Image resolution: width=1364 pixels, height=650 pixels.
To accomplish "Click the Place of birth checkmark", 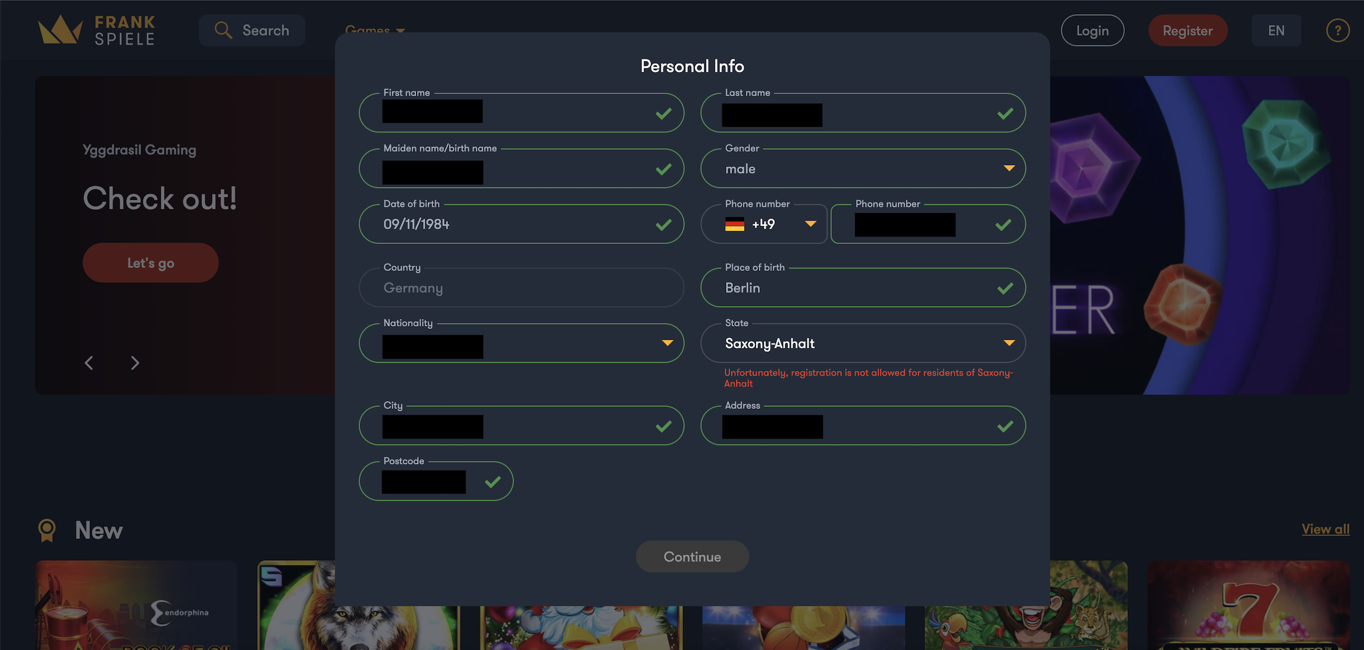I will [1005, 288].
